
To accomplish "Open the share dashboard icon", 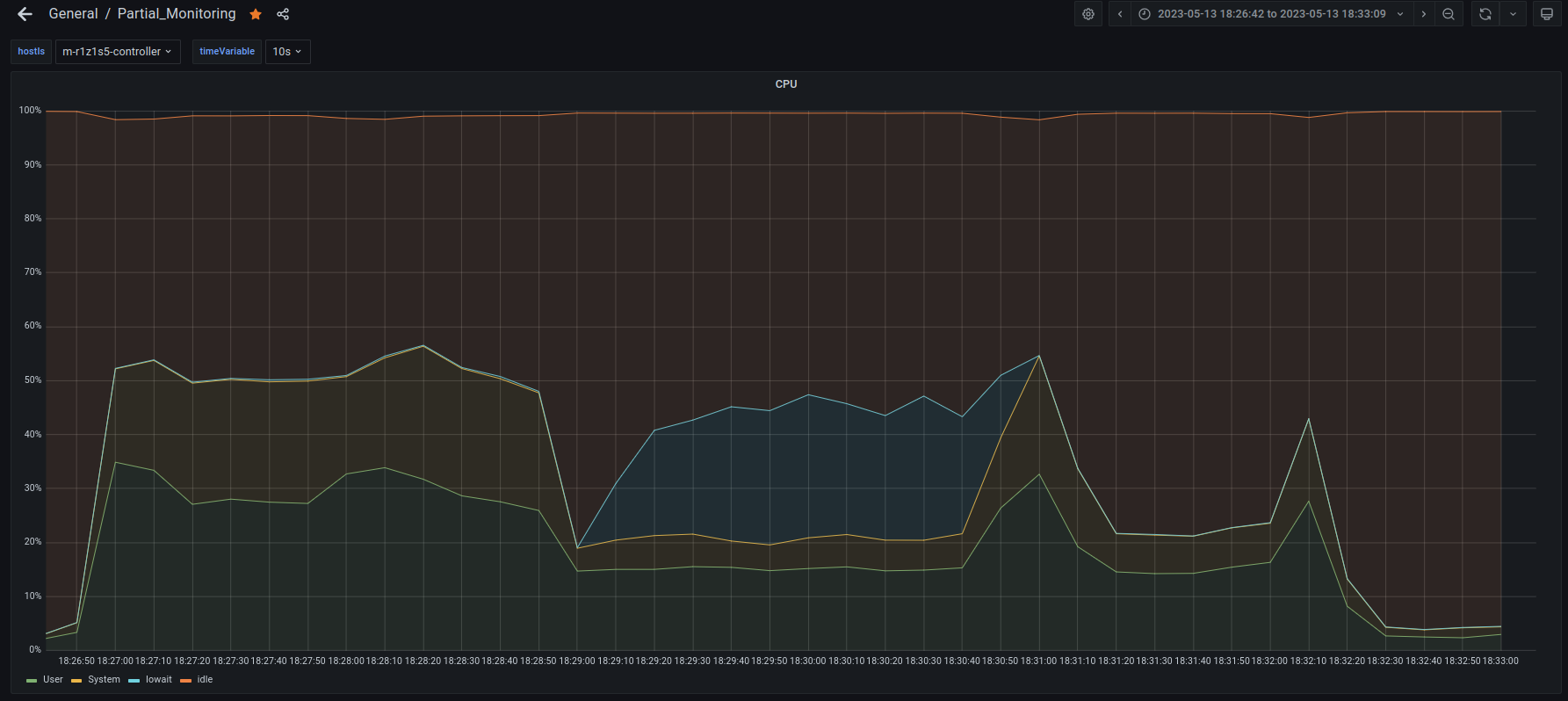I will 283,14.
